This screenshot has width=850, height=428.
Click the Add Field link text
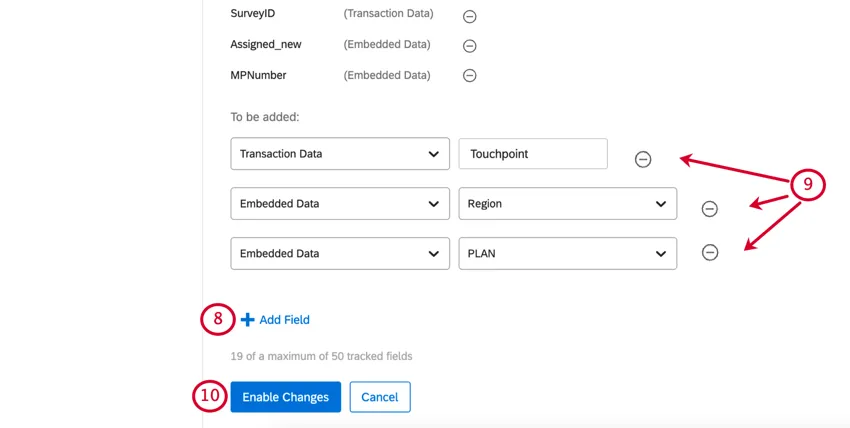[285, 320]
